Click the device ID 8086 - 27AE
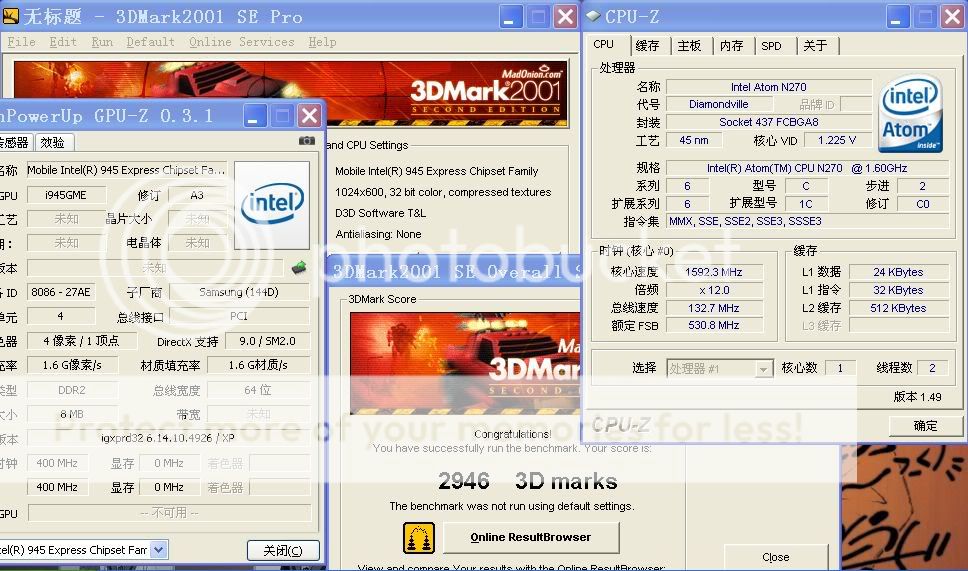 coord(60,292)
